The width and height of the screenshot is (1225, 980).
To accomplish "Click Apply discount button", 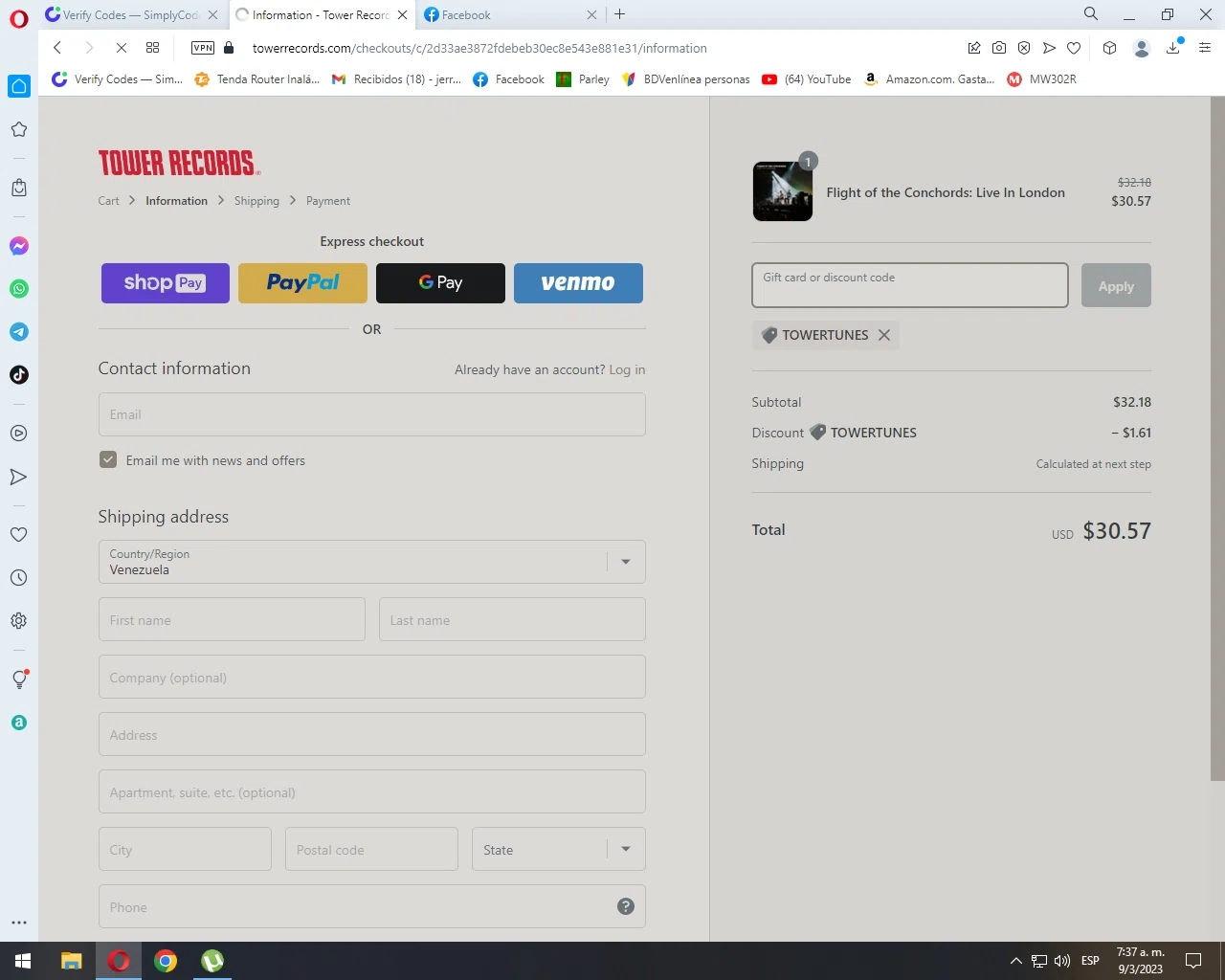I will (x=1116, y=285).
